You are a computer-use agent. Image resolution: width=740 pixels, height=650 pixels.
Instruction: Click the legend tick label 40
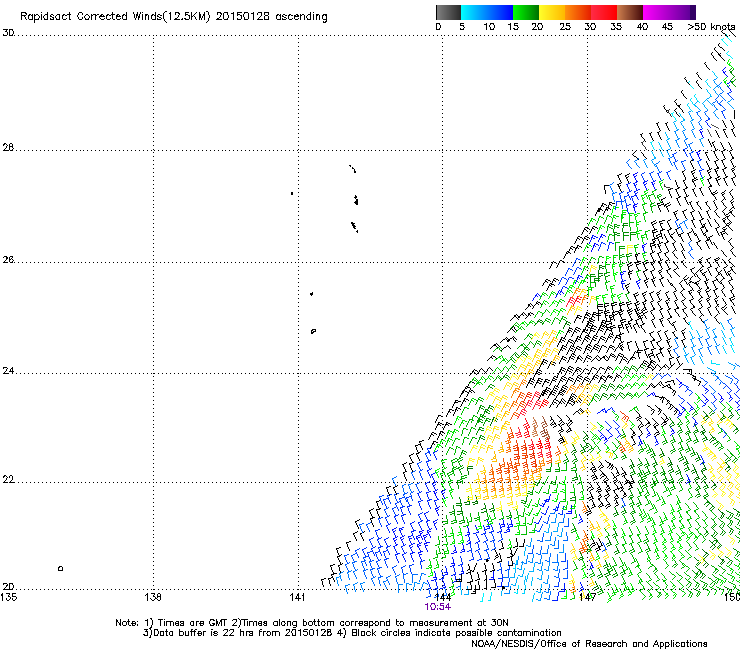[x=642, y=27]
